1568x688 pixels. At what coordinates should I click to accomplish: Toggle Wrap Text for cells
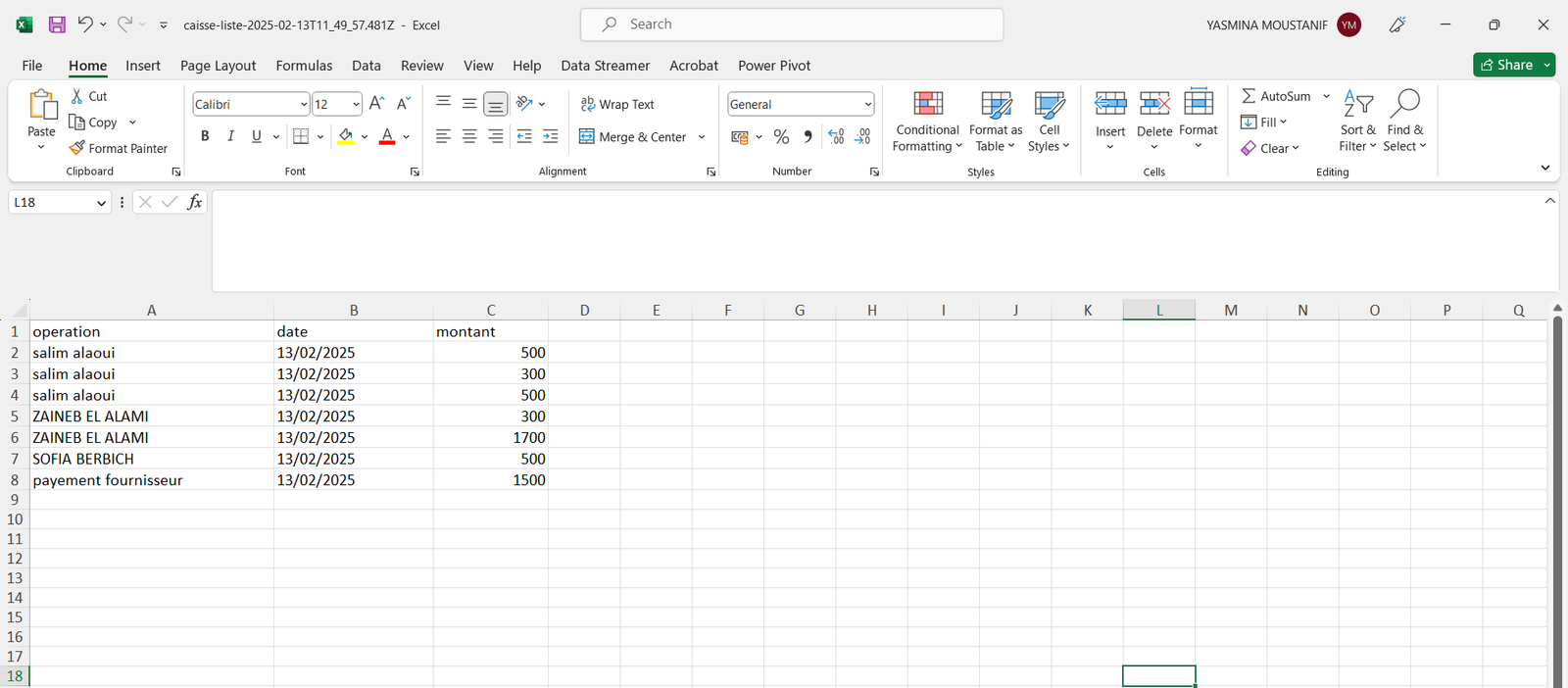617,104
